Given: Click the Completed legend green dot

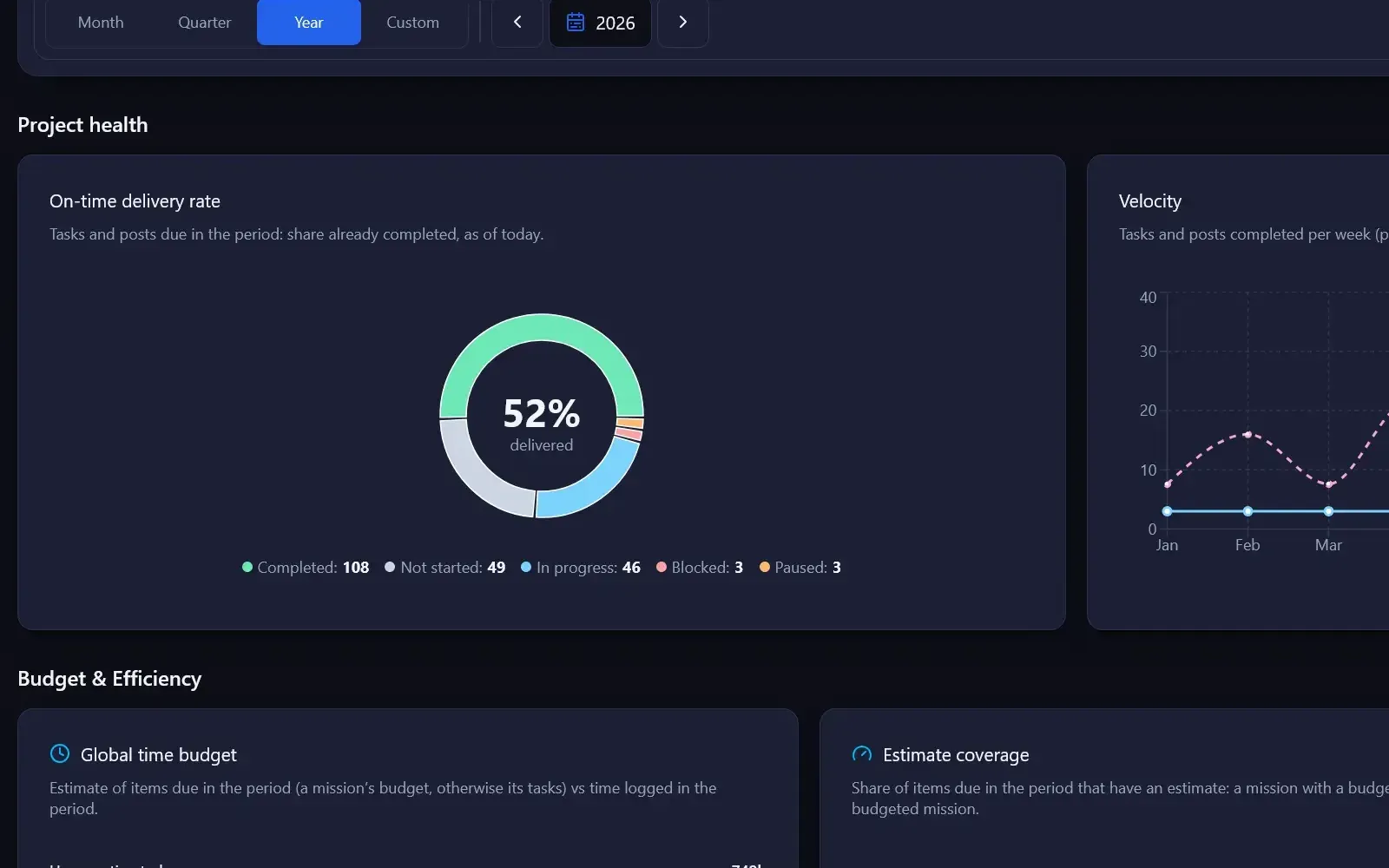Looking at the screenshot, I should tap(247, 567).
